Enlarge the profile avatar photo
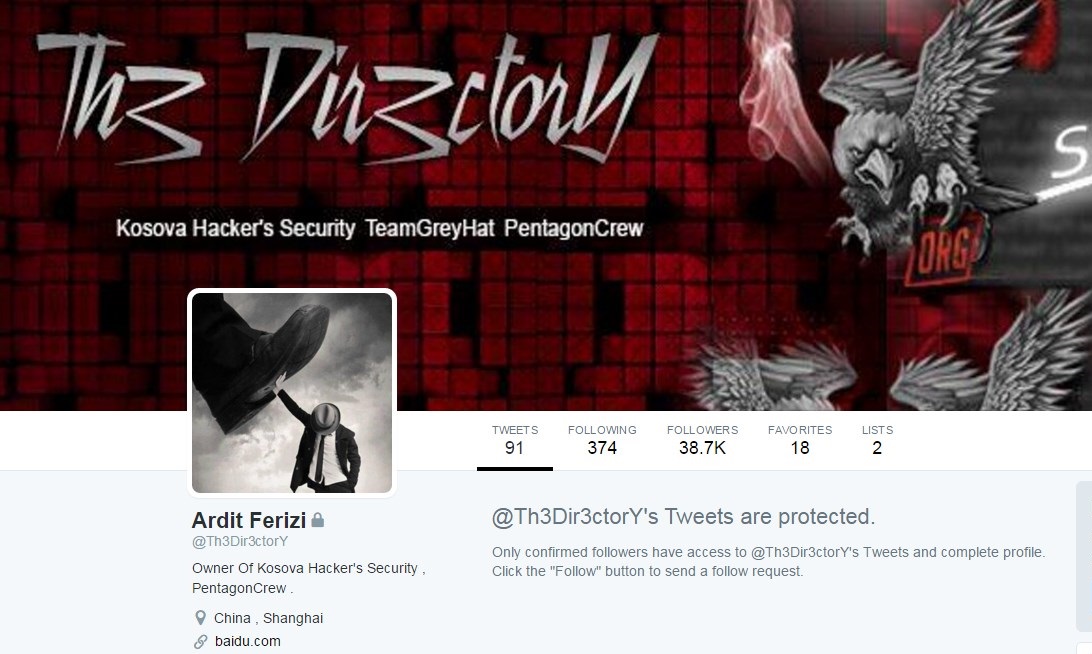This screenshot has width=1092, height=654. coord(292,393)
